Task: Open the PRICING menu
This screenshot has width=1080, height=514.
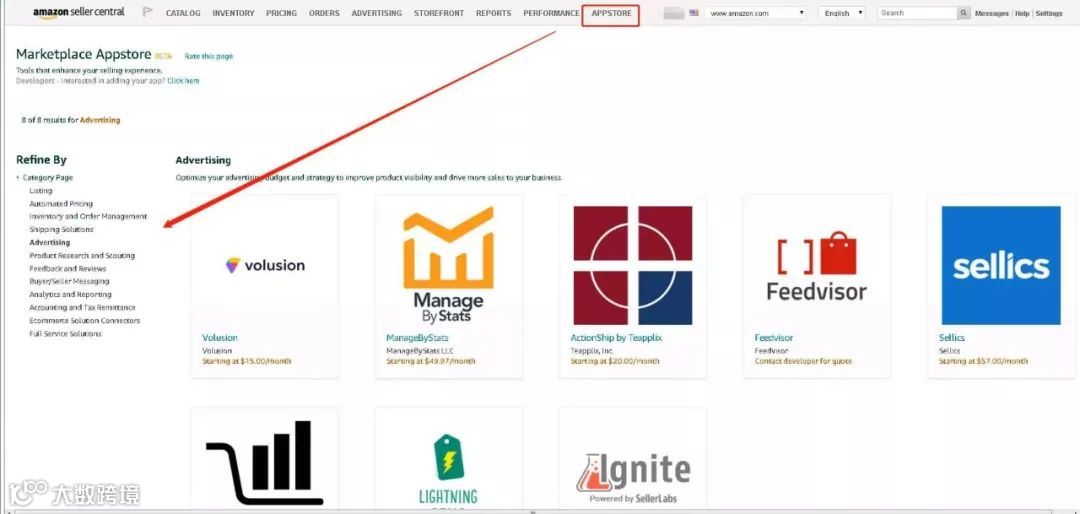Action: 281,13
